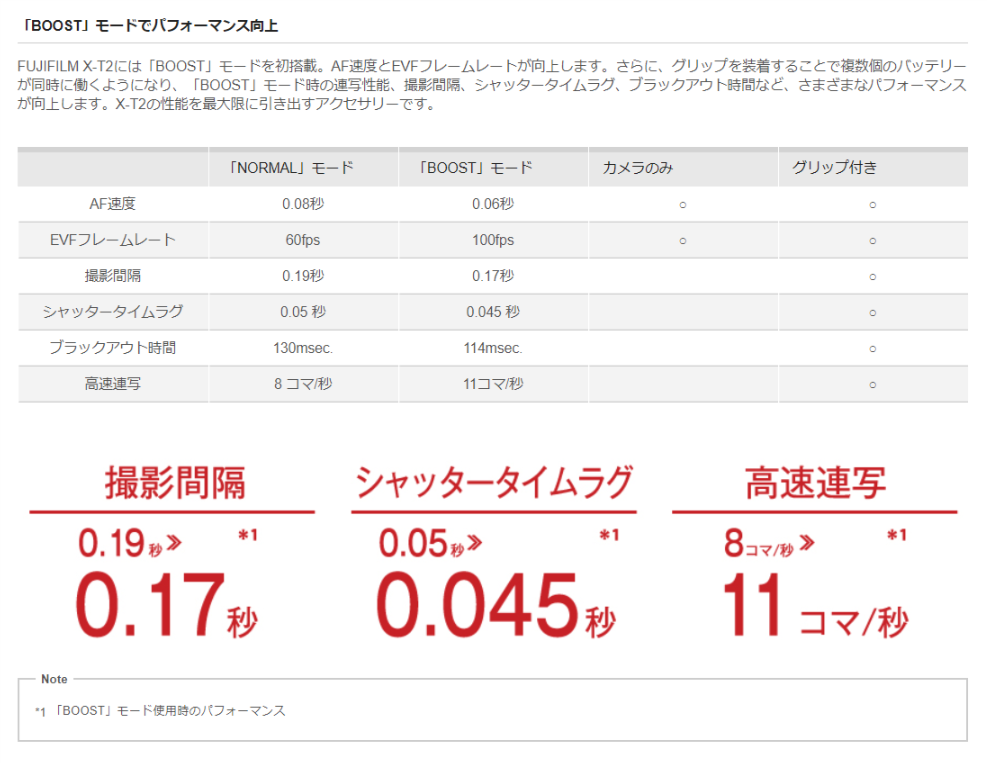Click the 0.06秒 cell
Viewport: 987px width, 763px height.
[493, 204]
